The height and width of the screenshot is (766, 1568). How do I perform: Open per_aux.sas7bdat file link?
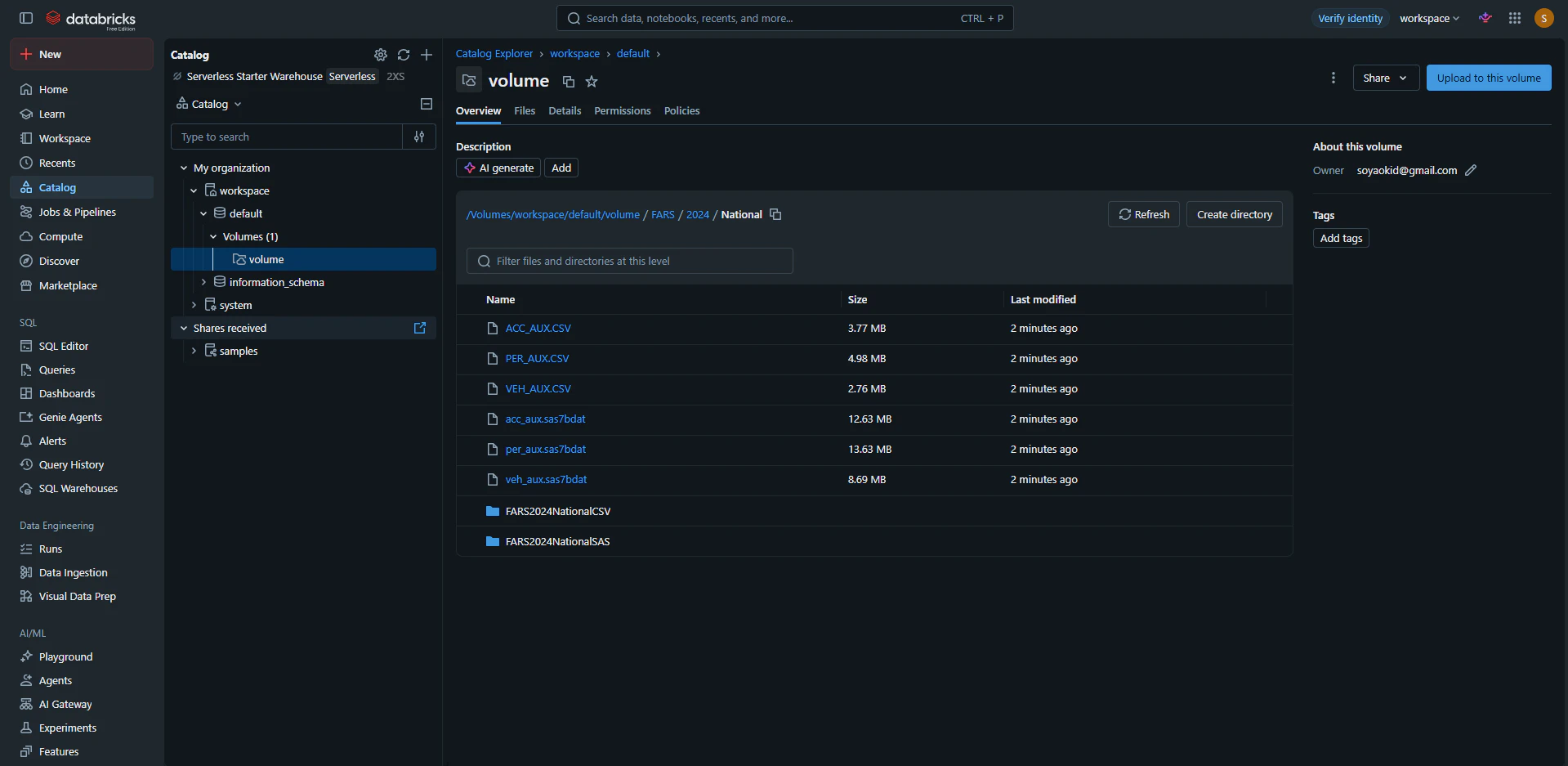[x=545, y=449]
